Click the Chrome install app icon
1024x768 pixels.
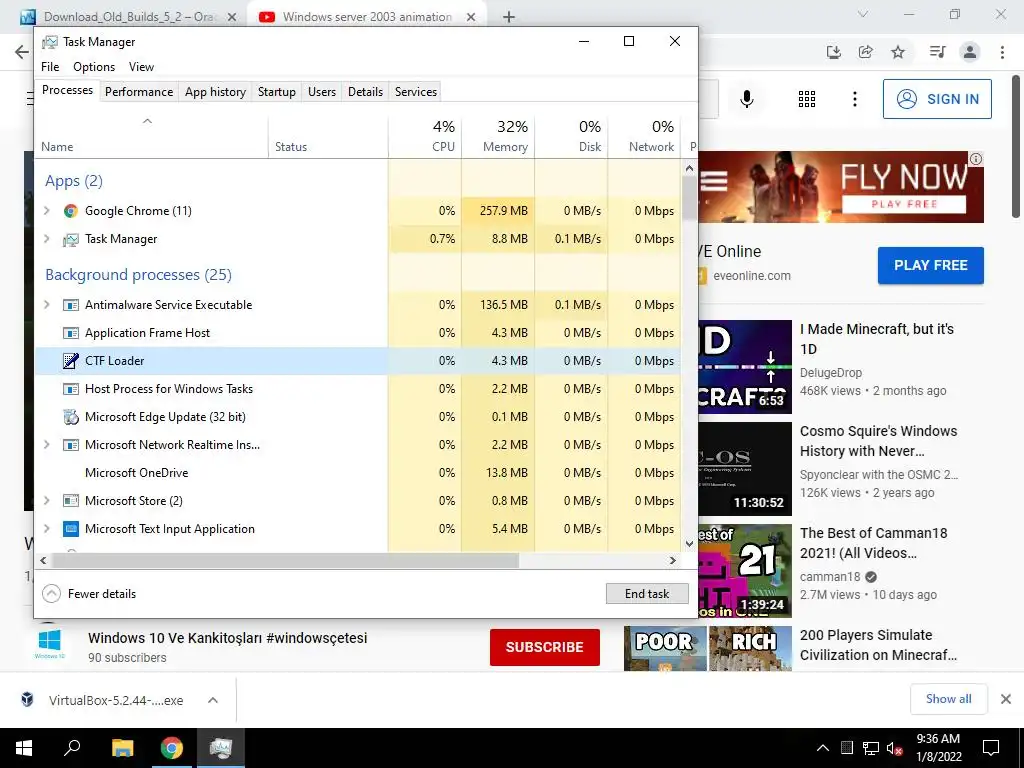(833, 52)
